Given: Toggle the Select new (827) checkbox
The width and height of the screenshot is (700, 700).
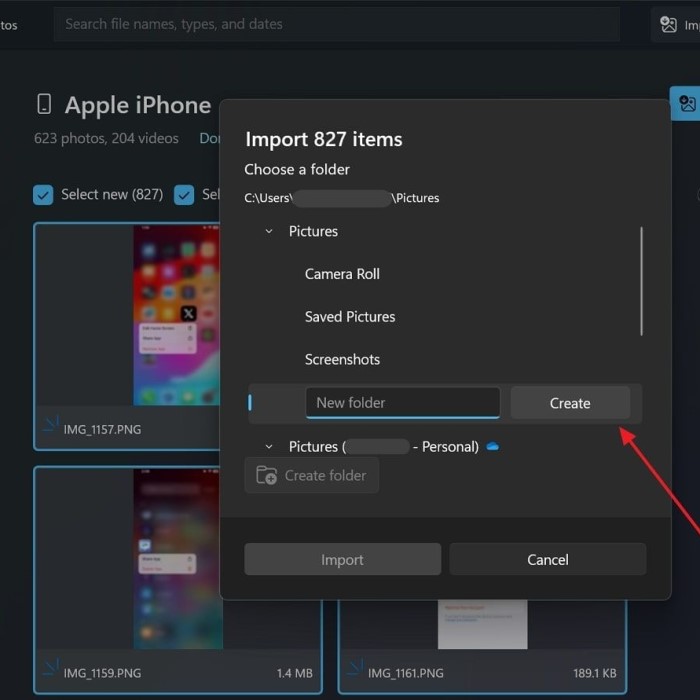Looking at the screenshot, I should pyautogui.click(x=43, y=195).
